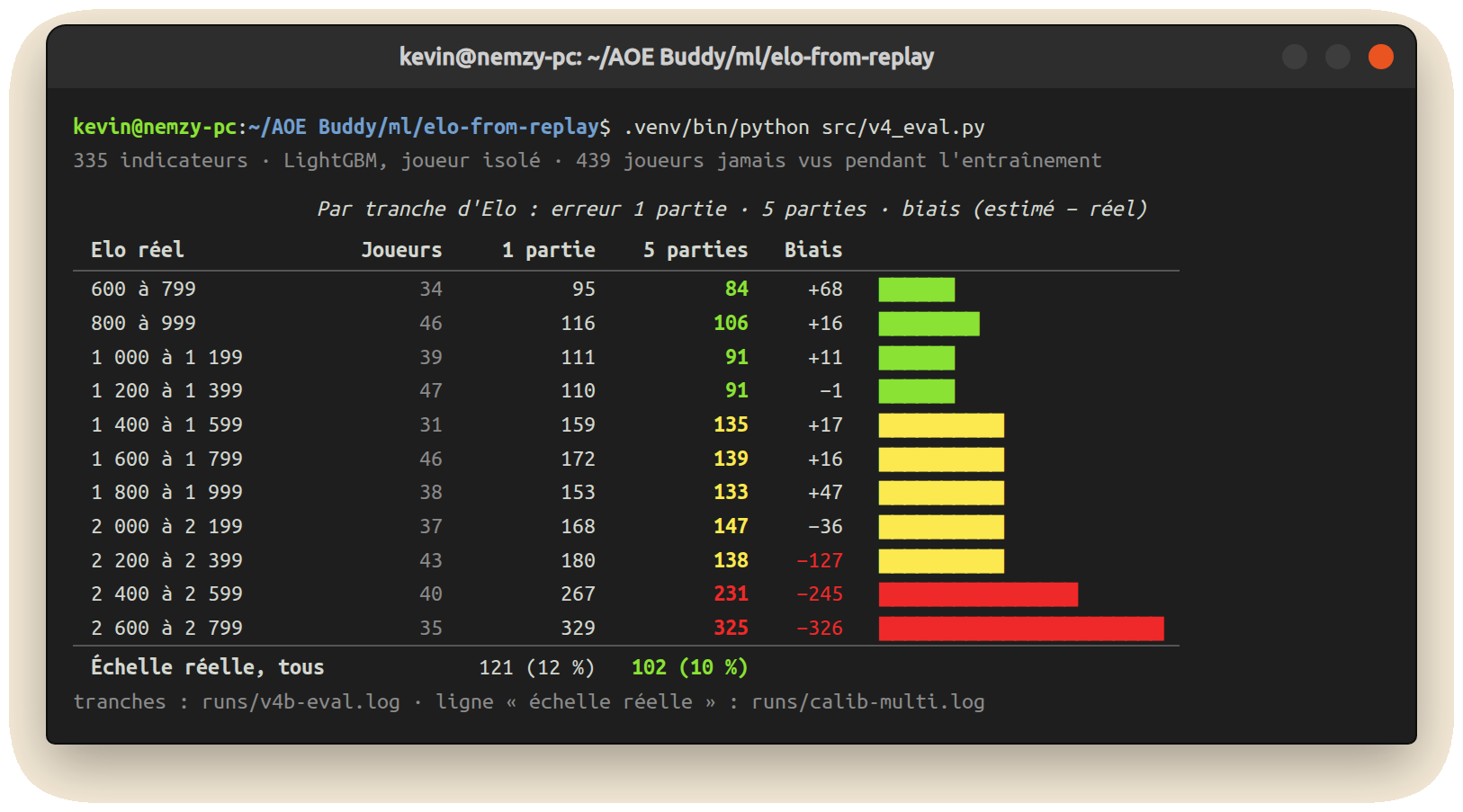Click the bias value '−127'
This screenshot has width=1463, height=812.
(820, 560)
